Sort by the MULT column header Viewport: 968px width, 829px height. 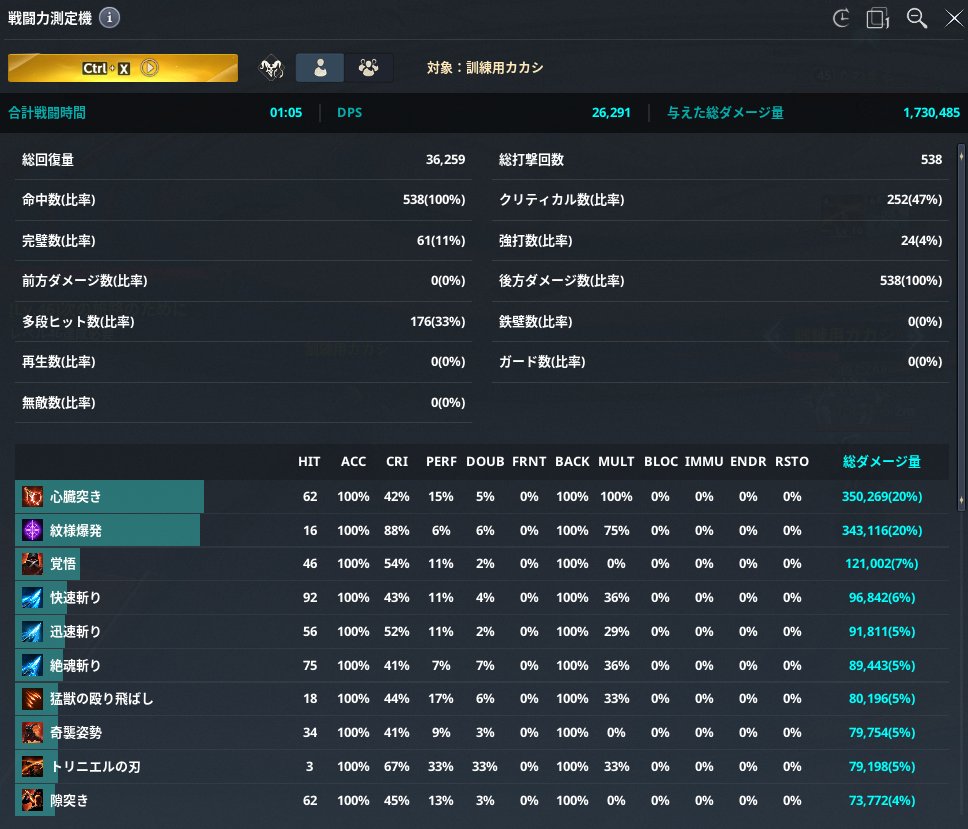coord(616,462)
